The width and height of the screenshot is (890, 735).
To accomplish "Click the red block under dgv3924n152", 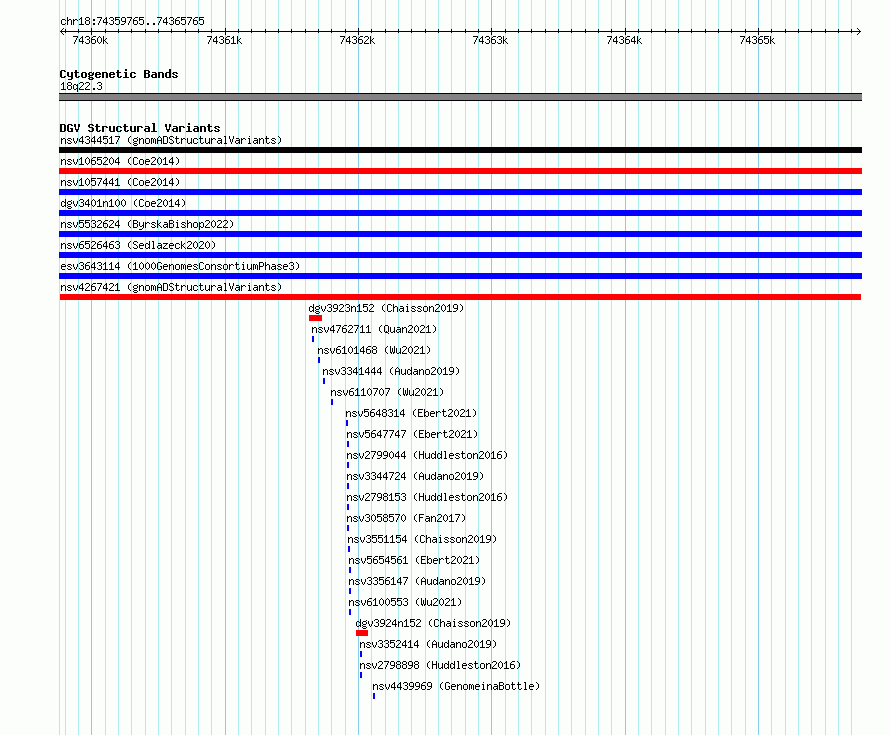I will (x=362, y=633).
